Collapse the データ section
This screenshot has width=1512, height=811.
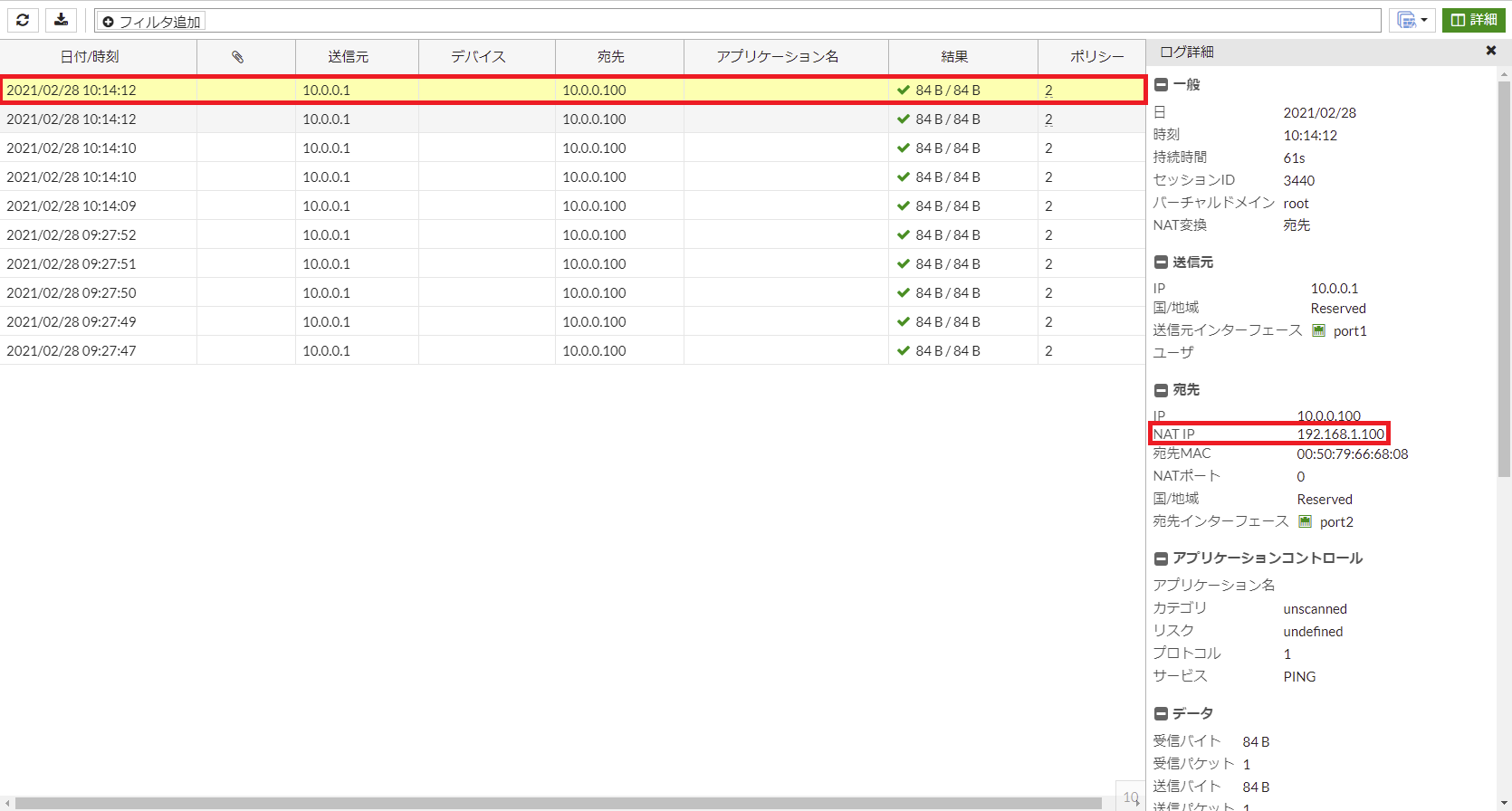pos(1161,714)
